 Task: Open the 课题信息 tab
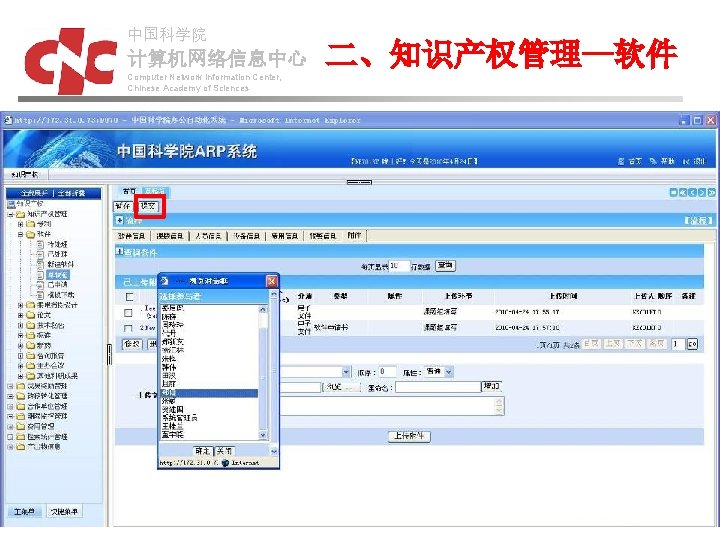[170, 236]
